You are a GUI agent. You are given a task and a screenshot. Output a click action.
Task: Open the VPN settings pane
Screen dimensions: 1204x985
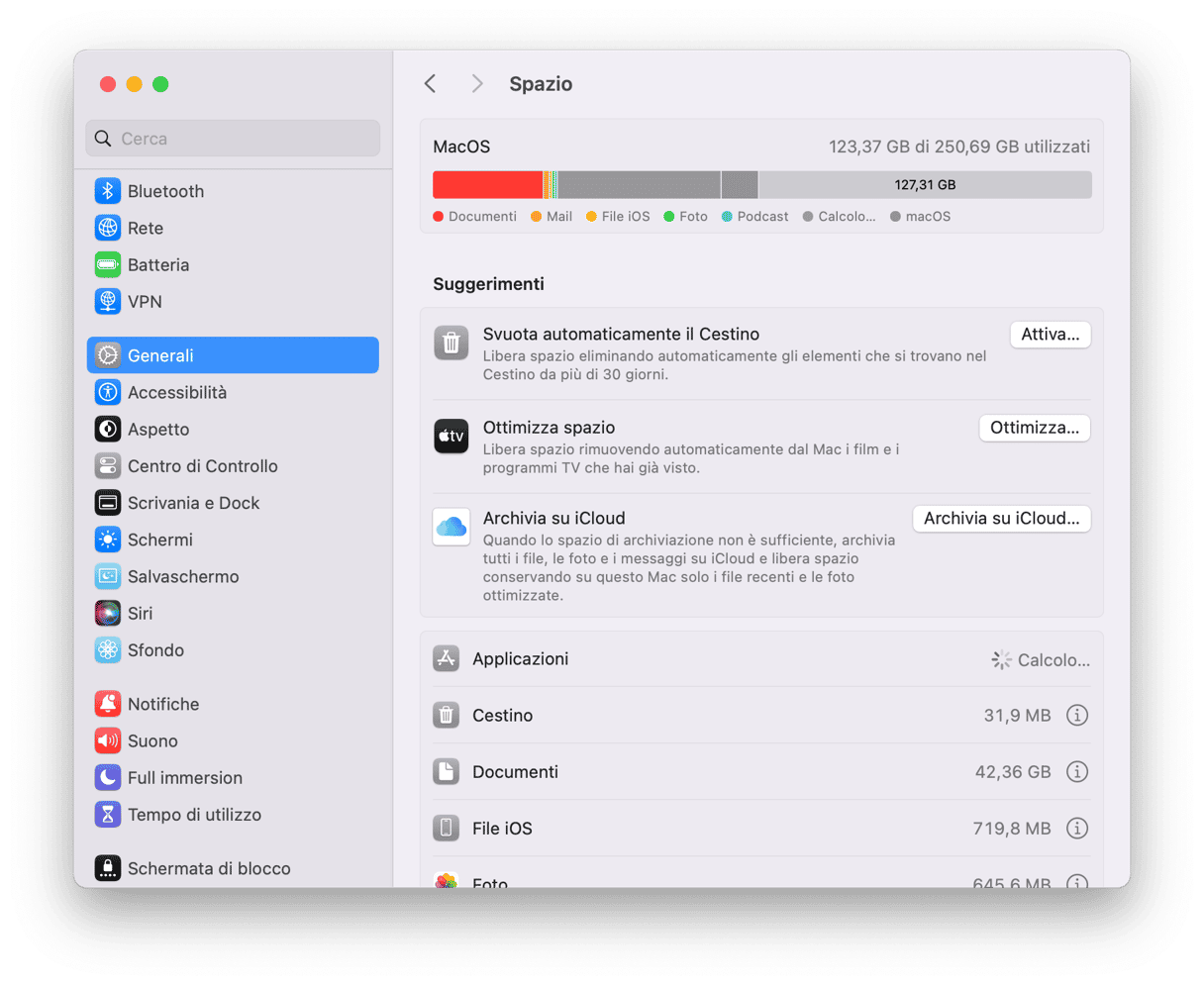click(145, 302)
